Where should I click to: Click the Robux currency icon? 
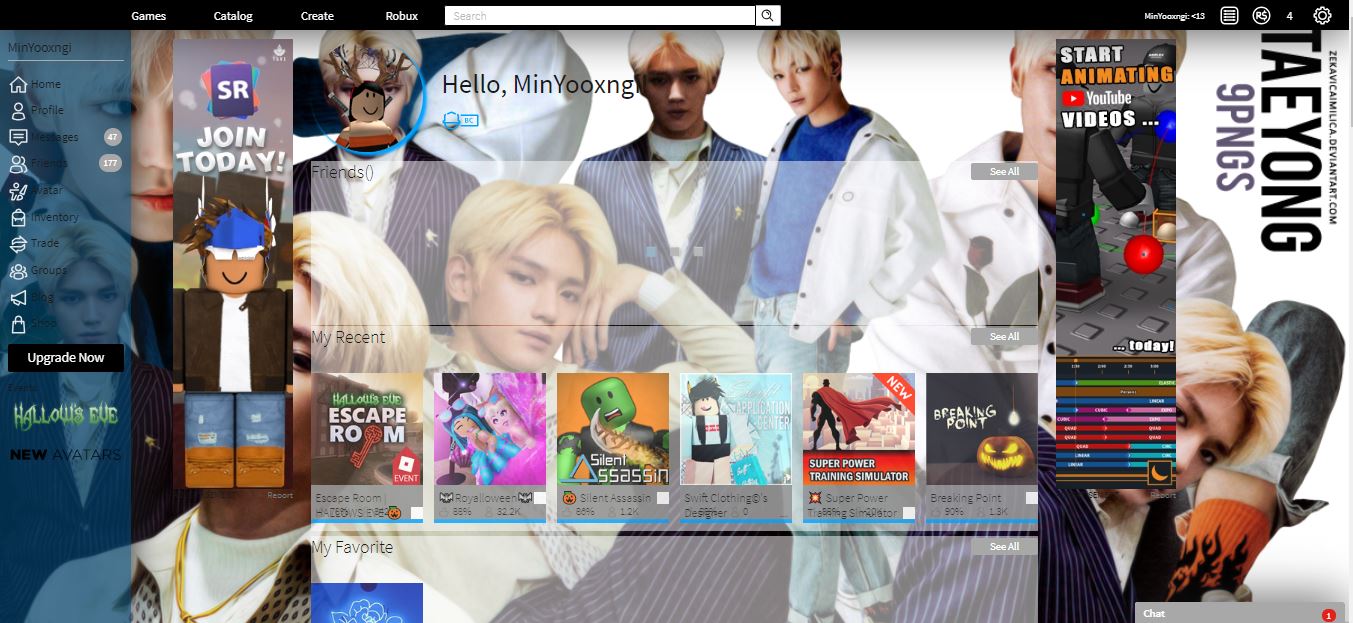click(x=1262, y=15)
